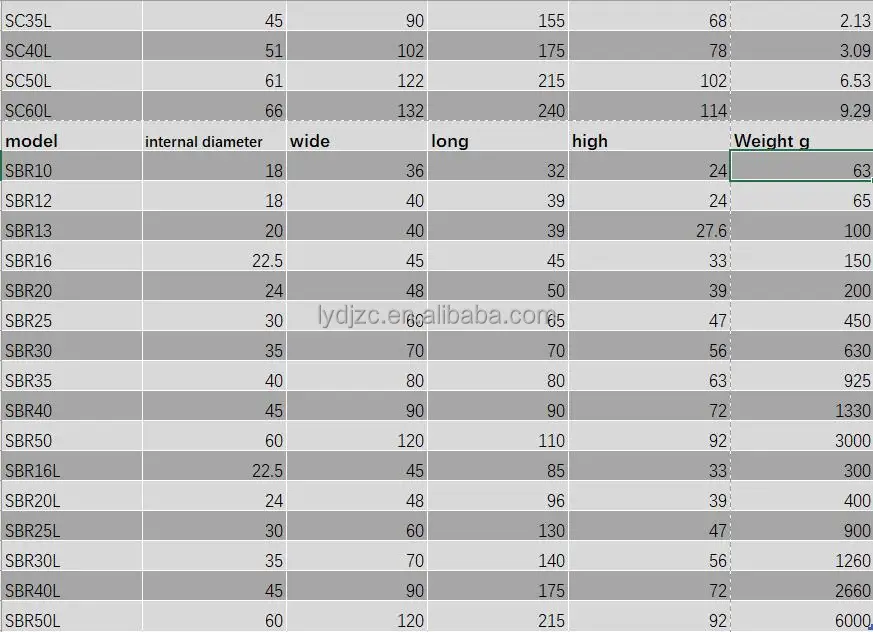873x632 pixels.
Task: Select the SBR35 weight cell 925
Action: click(x=800, y=381)
